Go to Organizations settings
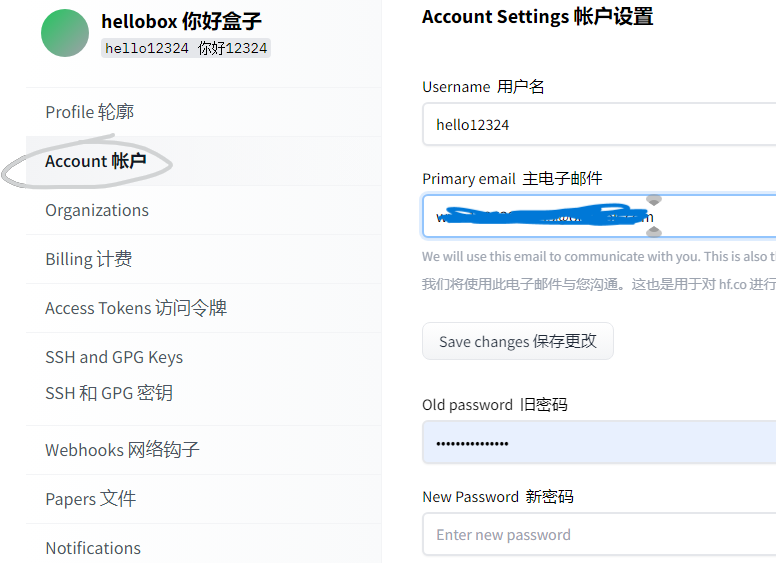 [x=97, y=210]
